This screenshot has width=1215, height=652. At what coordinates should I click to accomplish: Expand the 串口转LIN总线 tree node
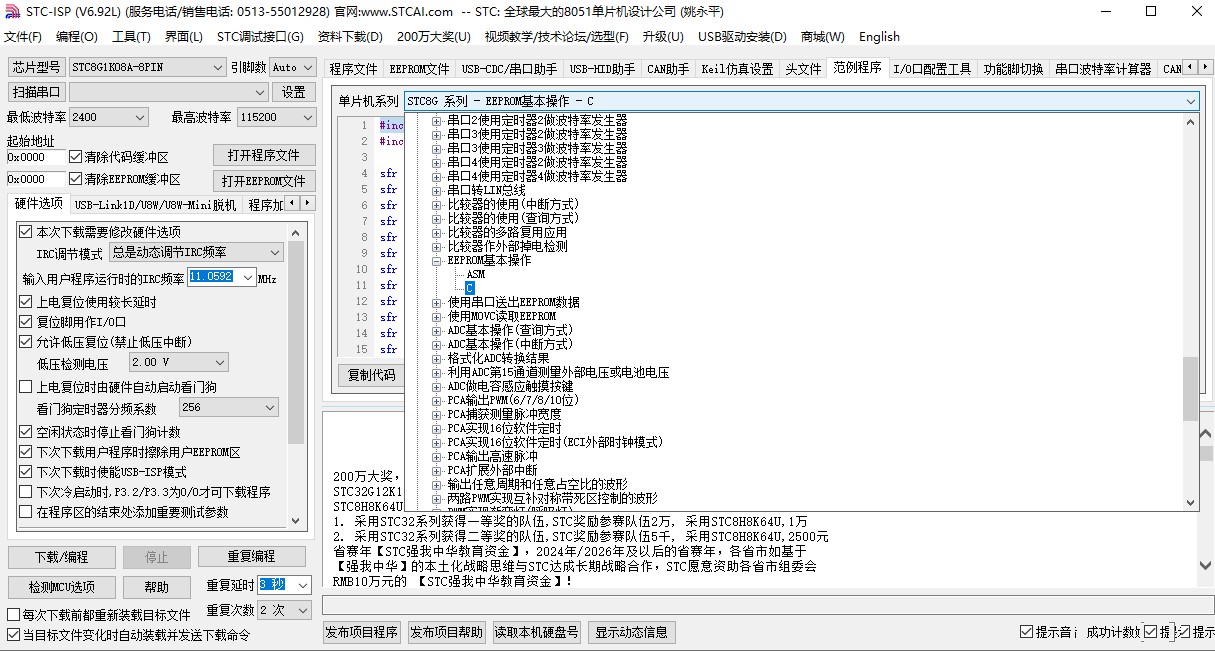click(437, 190)
